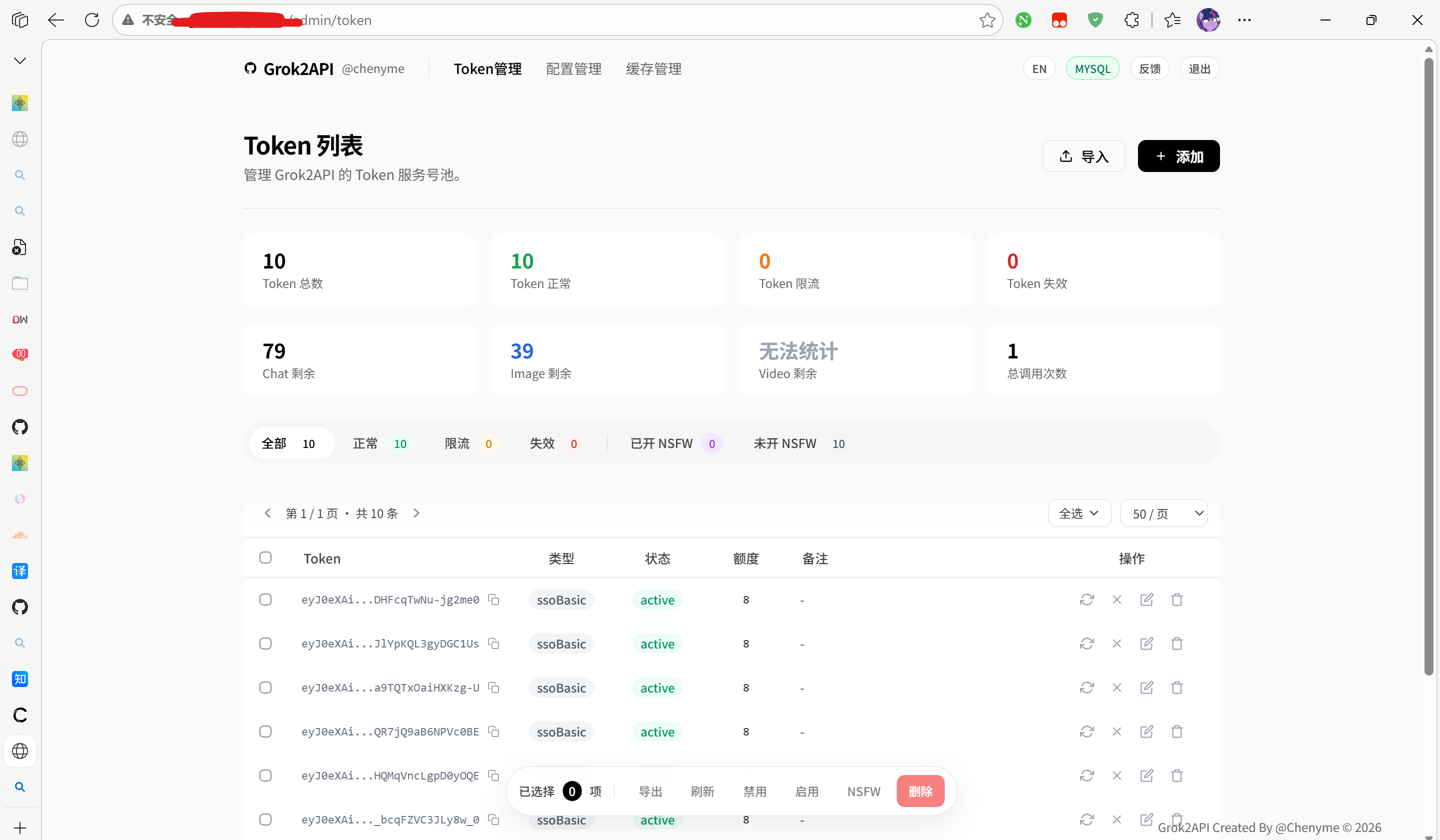
Task: Filter by 全部 tokens tab
Action: click(x=291, y=443)
